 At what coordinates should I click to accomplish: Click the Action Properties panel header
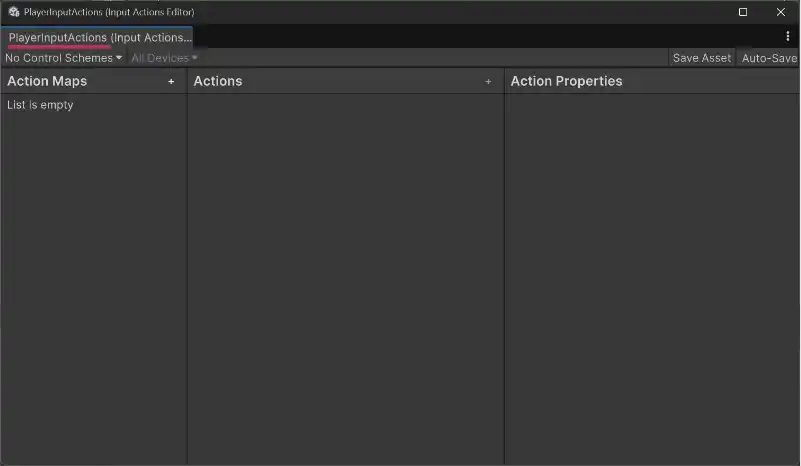(566, 82)
